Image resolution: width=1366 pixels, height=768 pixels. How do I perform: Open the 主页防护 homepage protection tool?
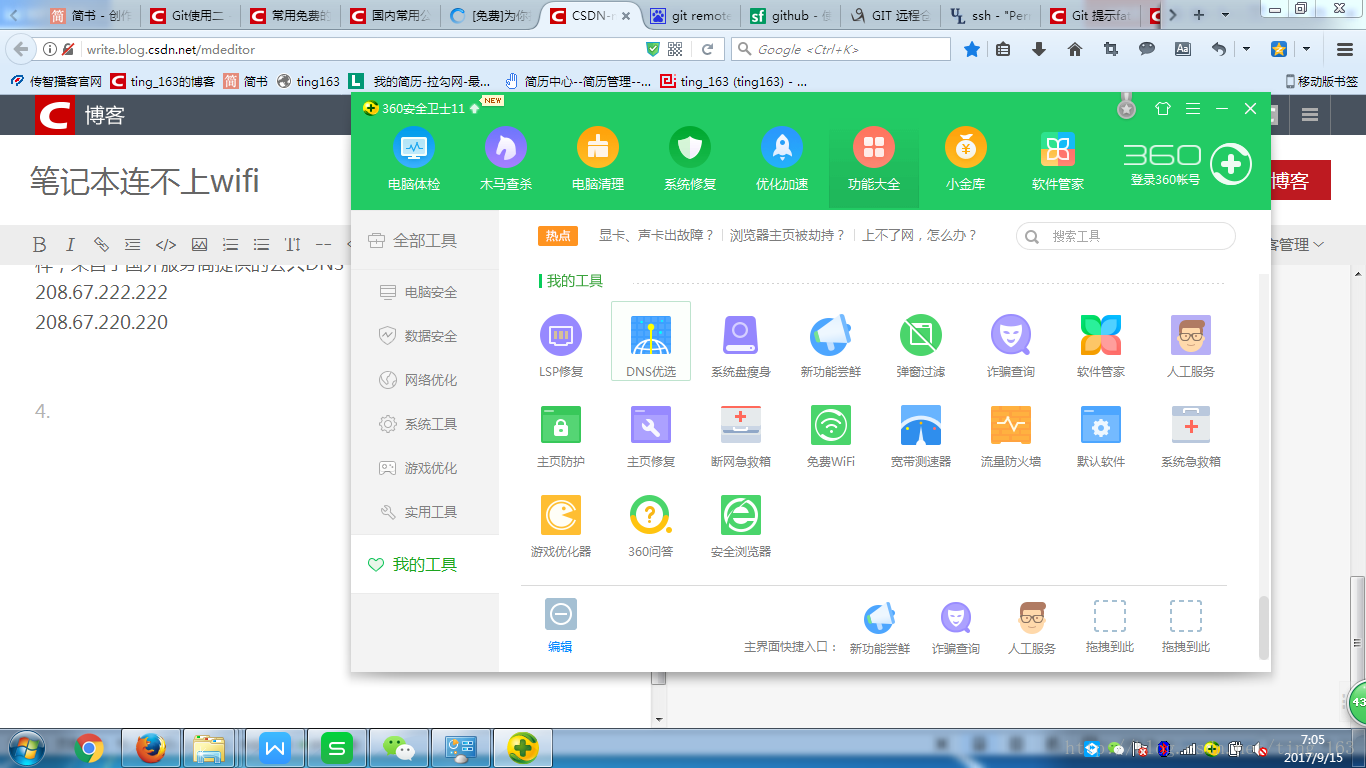click(x=560, y=435)
